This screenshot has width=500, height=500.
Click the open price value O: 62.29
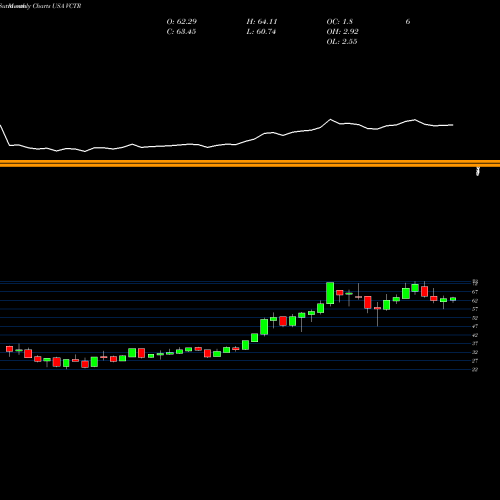pyautogui.click(x=182, y=22)
